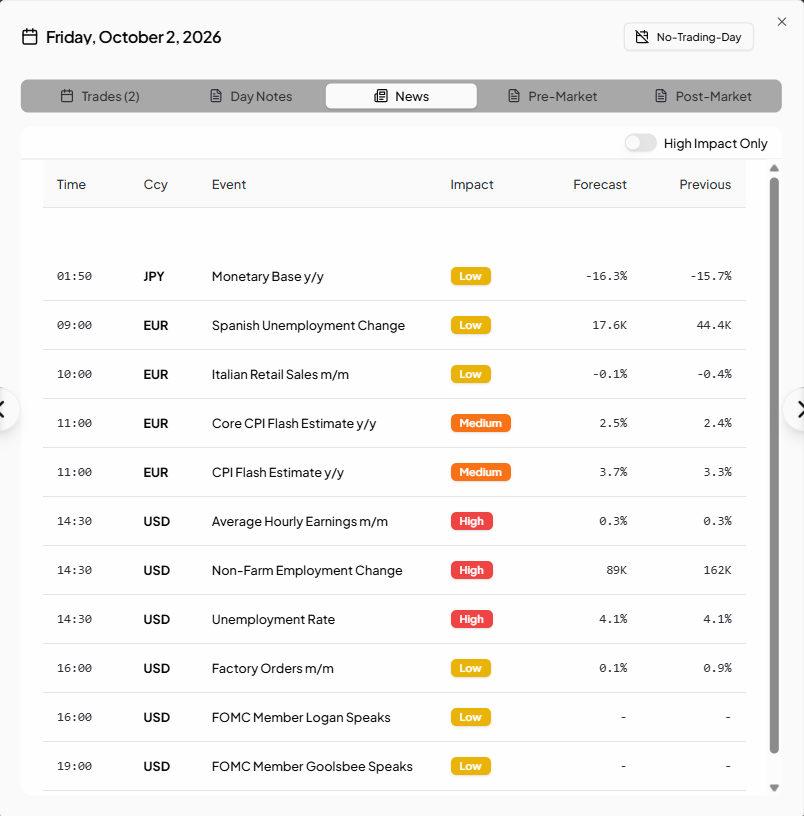
Task: Go to the previous day arrow
Action: pos(4,410)
